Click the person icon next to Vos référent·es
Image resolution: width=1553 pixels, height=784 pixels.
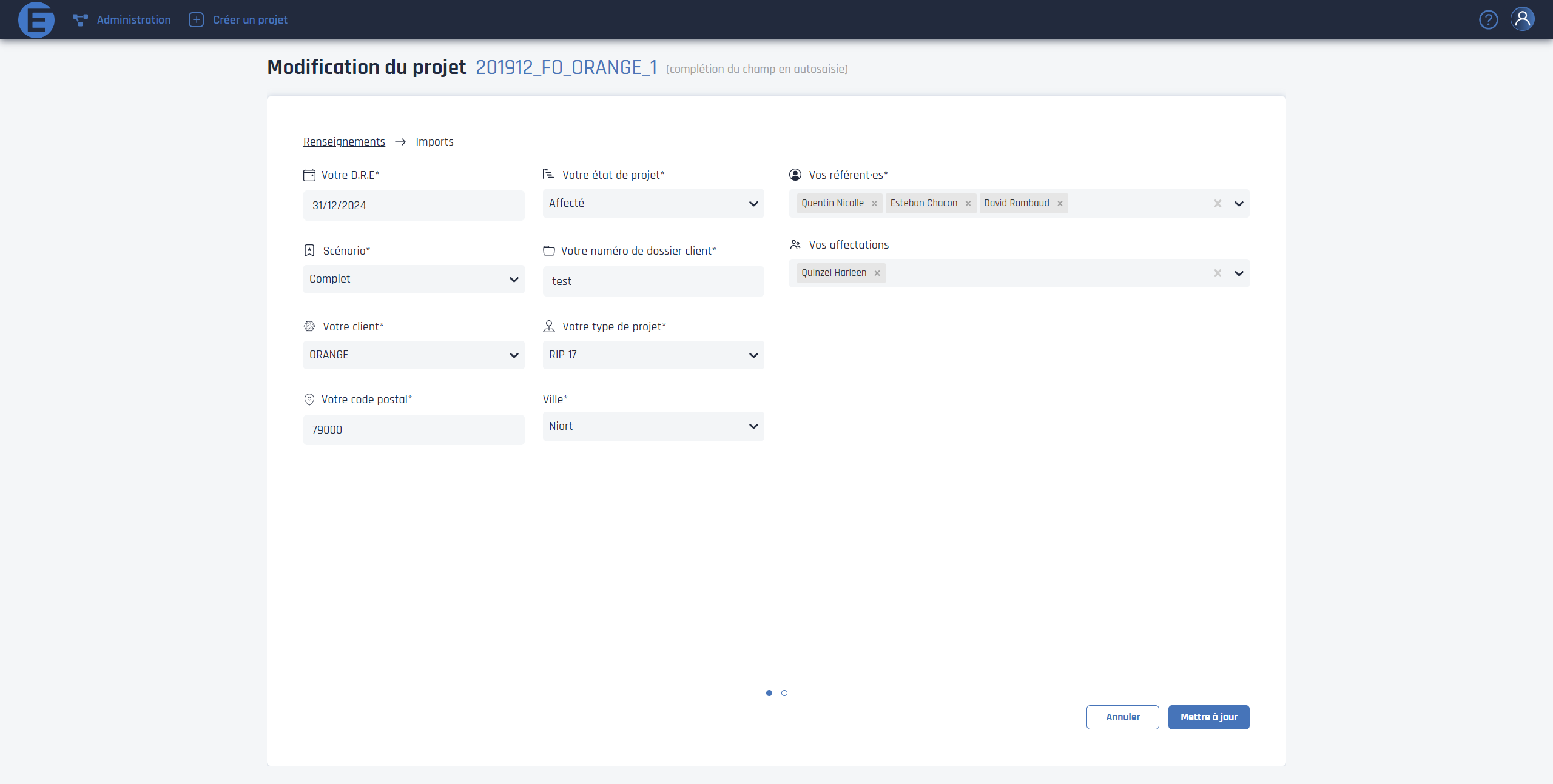click(796, 175)
